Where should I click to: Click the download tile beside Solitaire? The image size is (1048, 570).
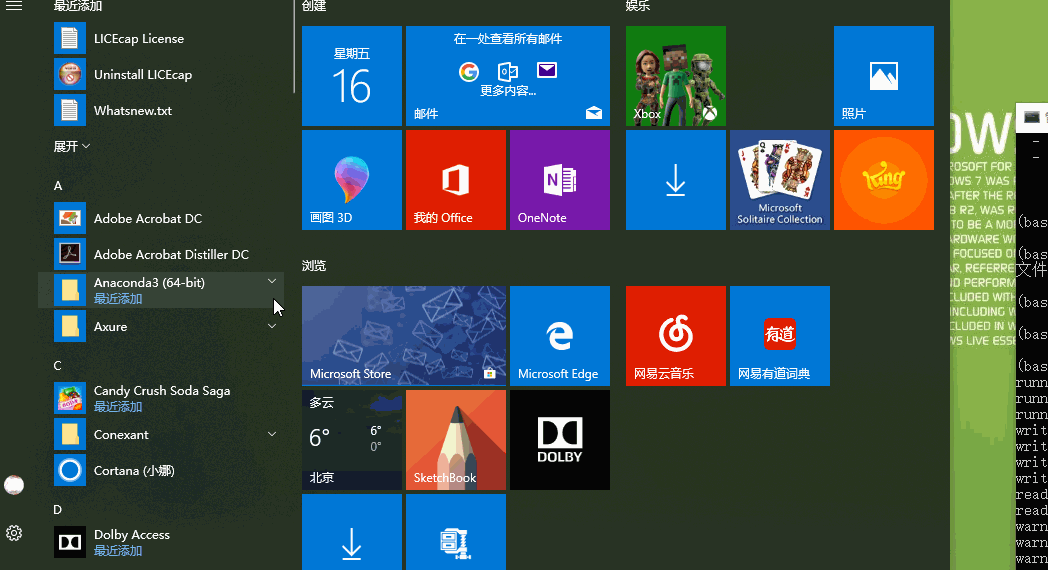coord(676,180)
